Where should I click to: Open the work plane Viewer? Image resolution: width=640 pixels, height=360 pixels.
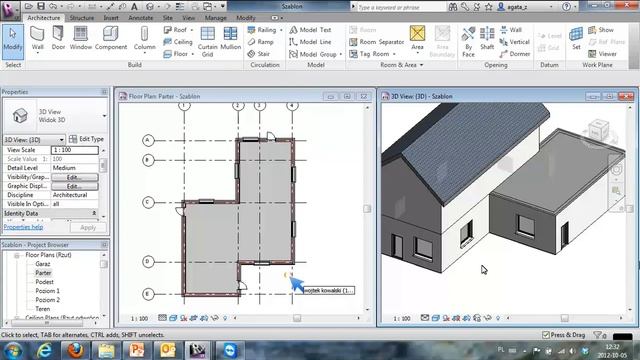pos(602,54)
